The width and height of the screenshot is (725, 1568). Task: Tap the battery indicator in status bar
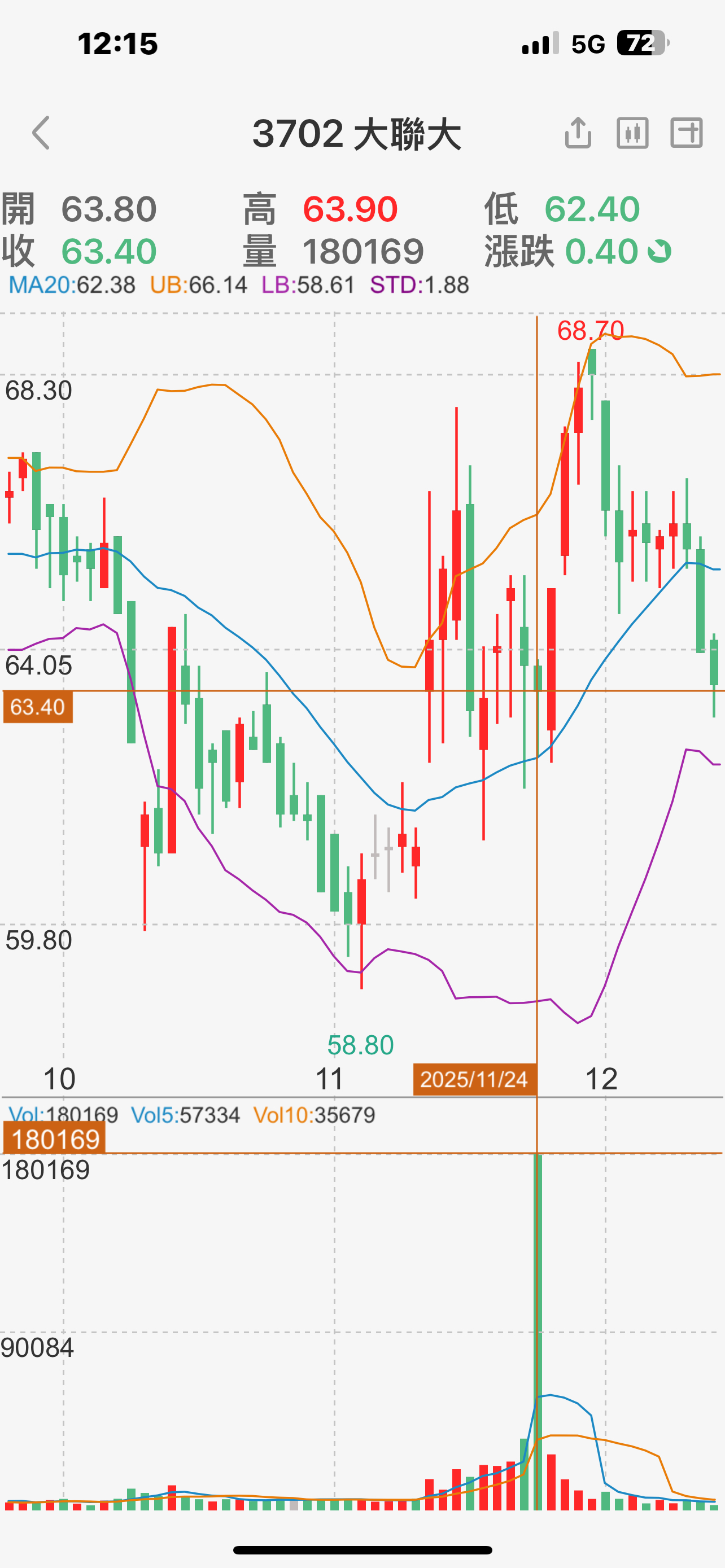(x=643, y=43)
